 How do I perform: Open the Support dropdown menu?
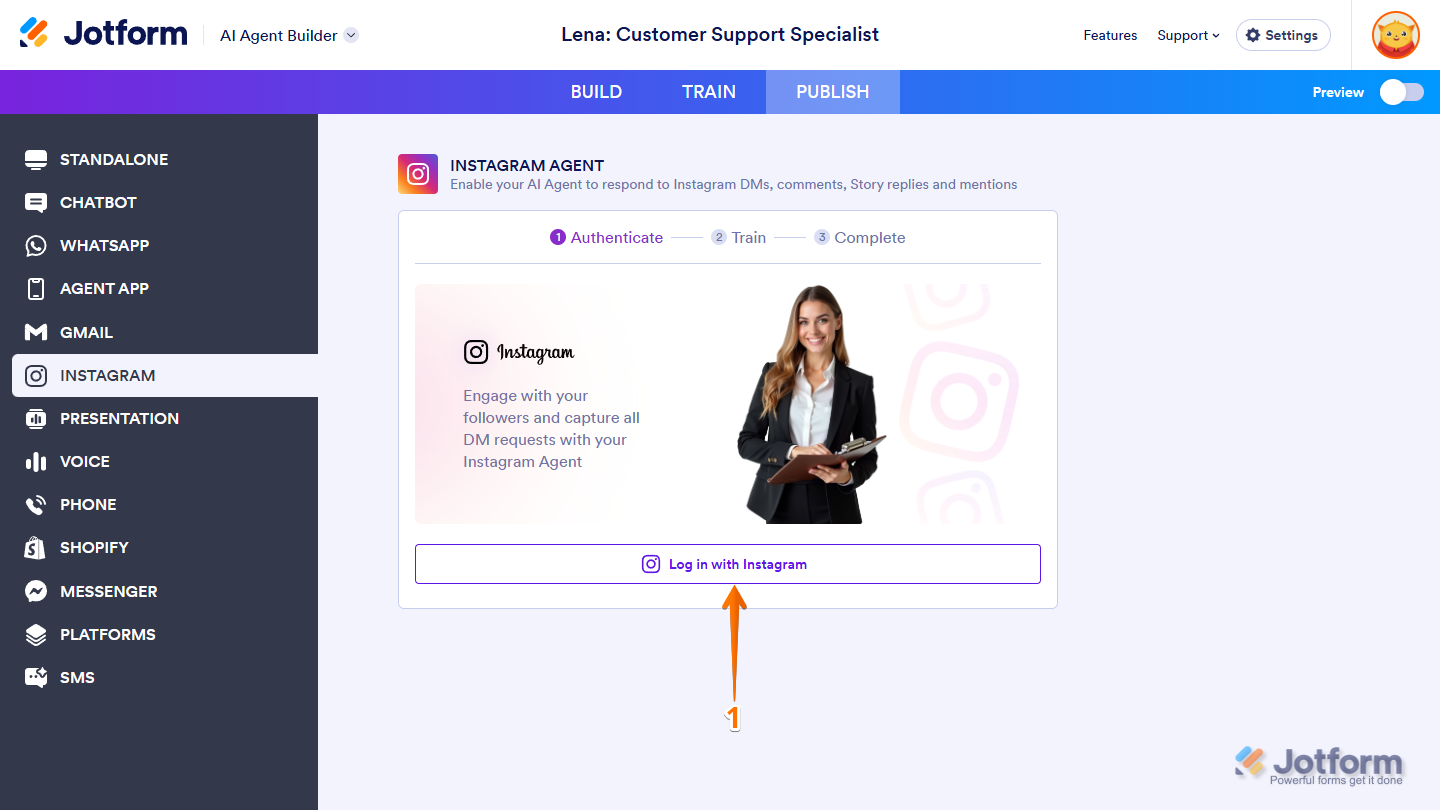pos(1188,35)
